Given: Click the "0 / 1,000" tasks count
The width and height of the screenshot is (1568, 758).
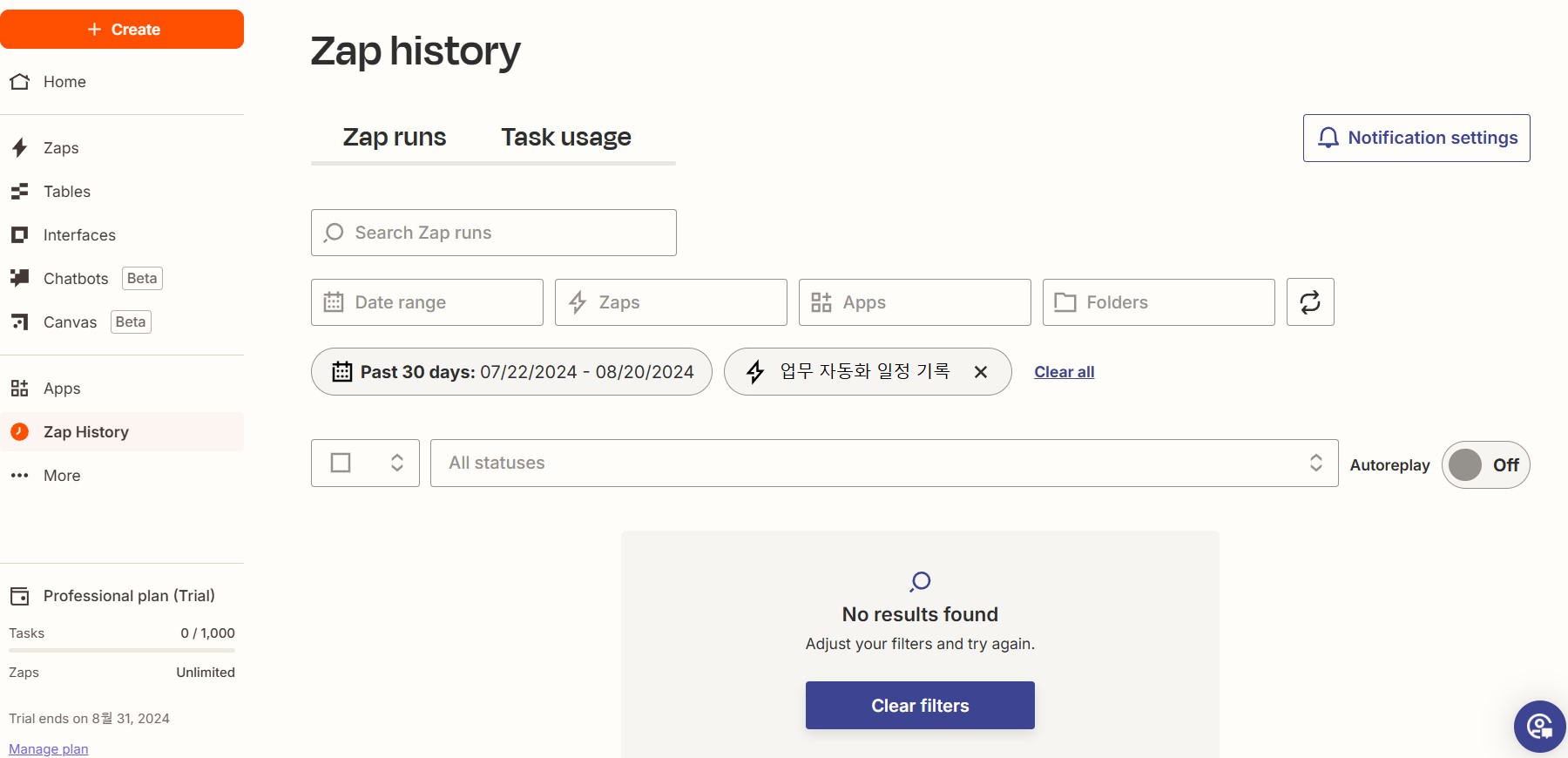Looking at the screenshot, I should [x=207, y=633].
